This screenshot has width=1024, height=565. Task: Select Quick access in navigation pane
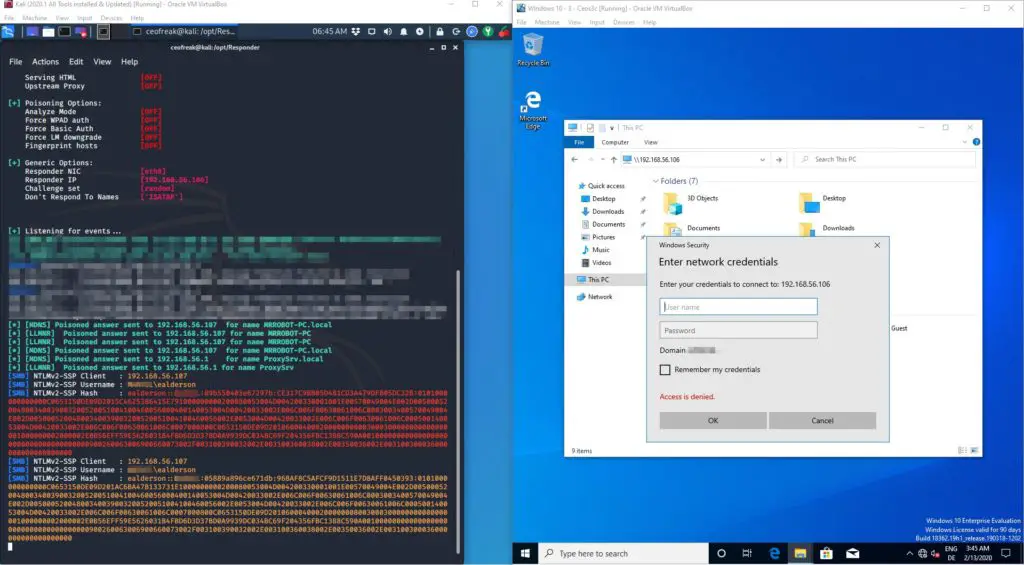click(601, 186)
